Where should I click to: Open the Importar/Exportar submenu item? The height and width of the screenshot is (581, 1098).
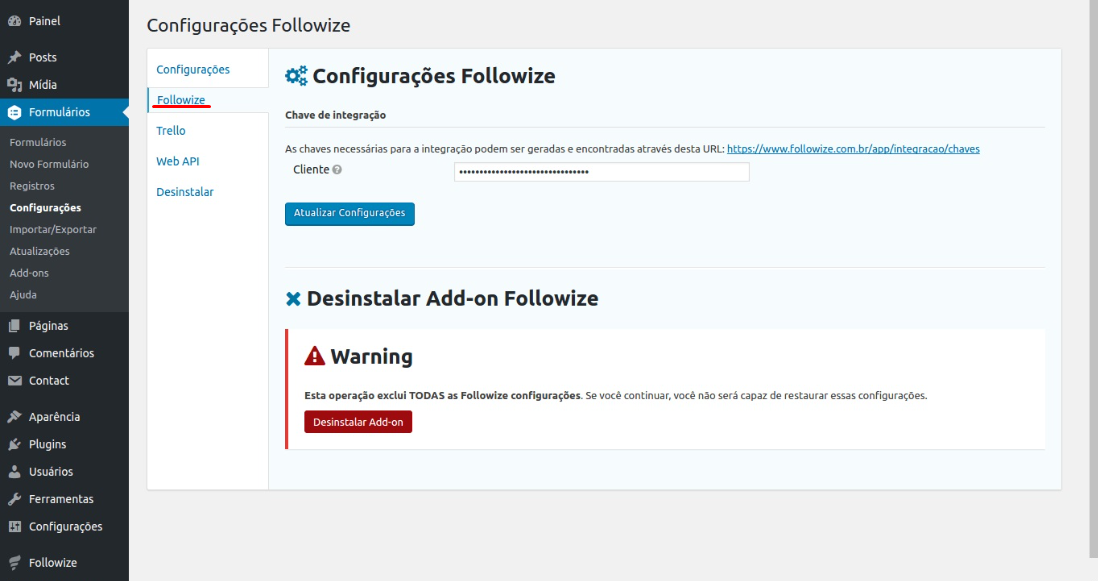(x=53, y=230)
